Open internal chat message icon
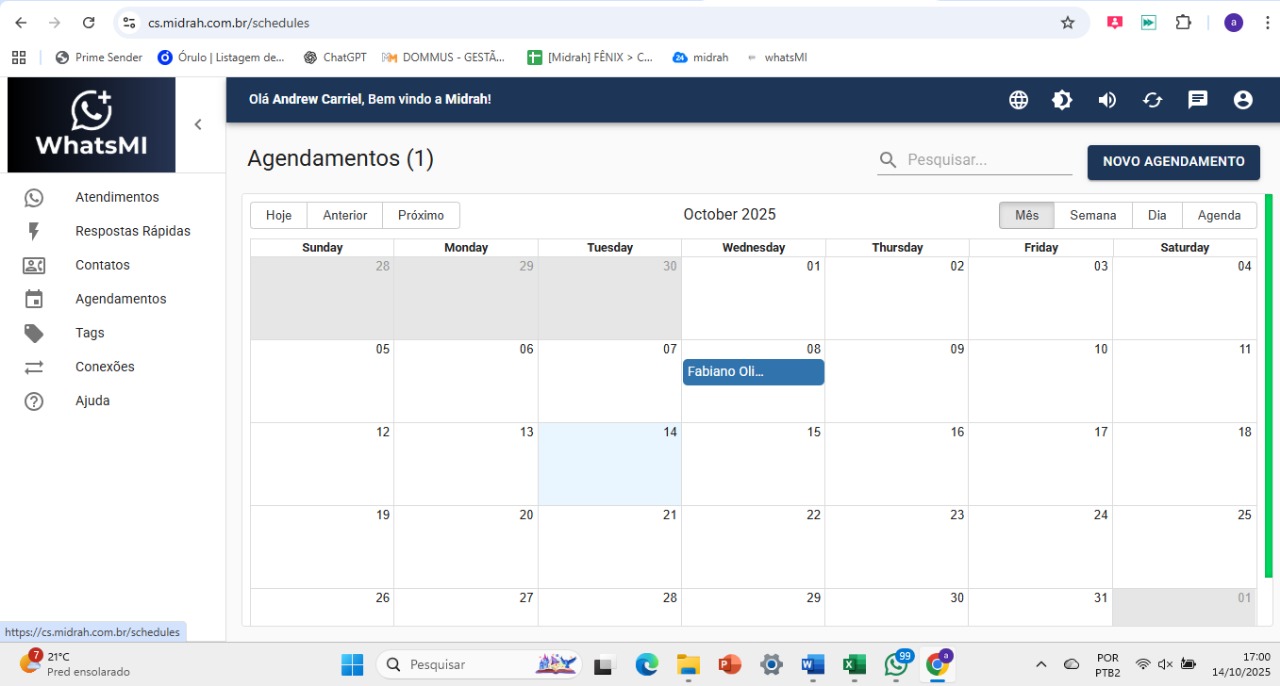This screenshot has width=1280, height=686. (1197, 100)
